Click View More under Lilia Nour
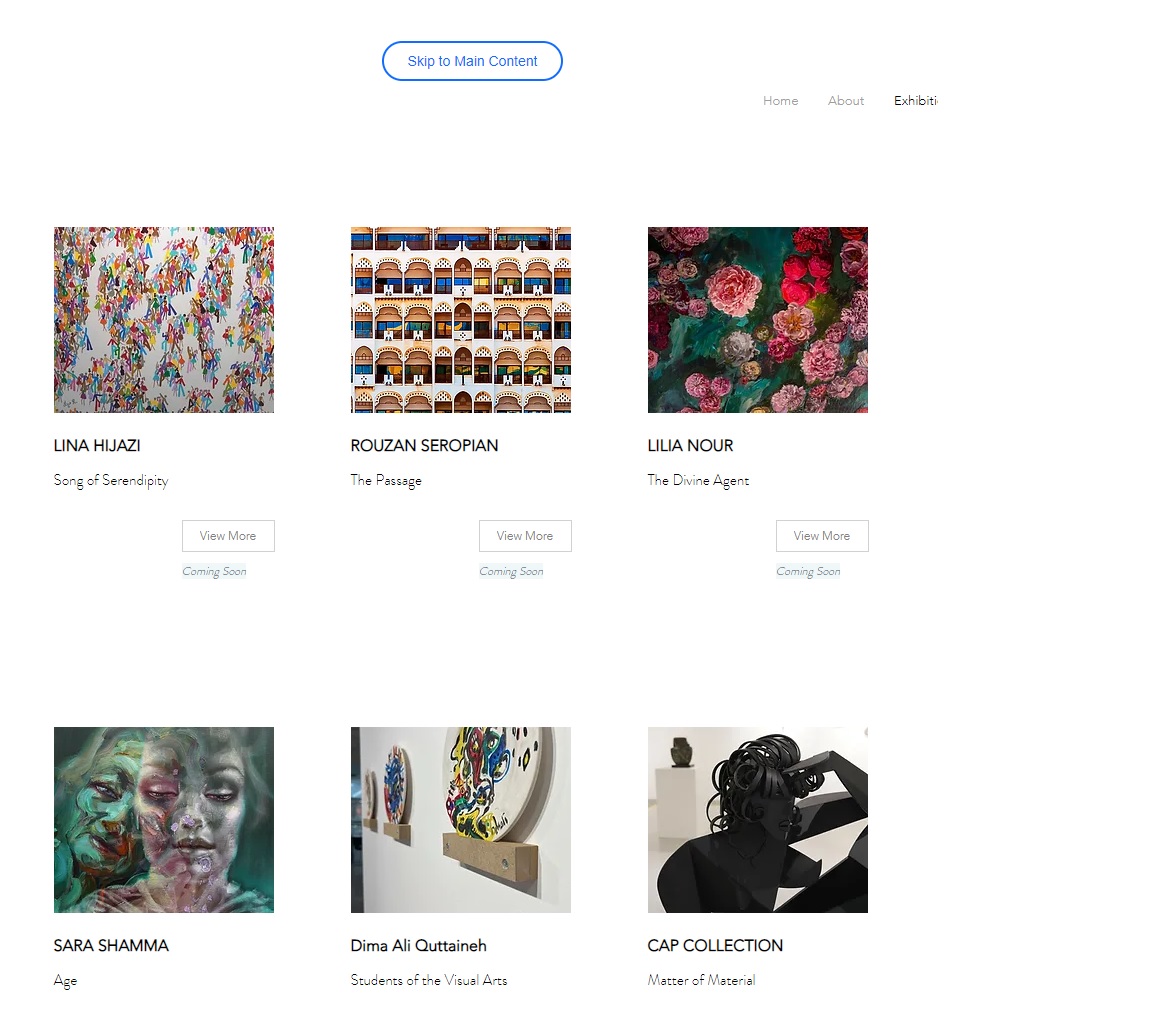The height and width of the screenshot is (1009, 1152). 821,536
